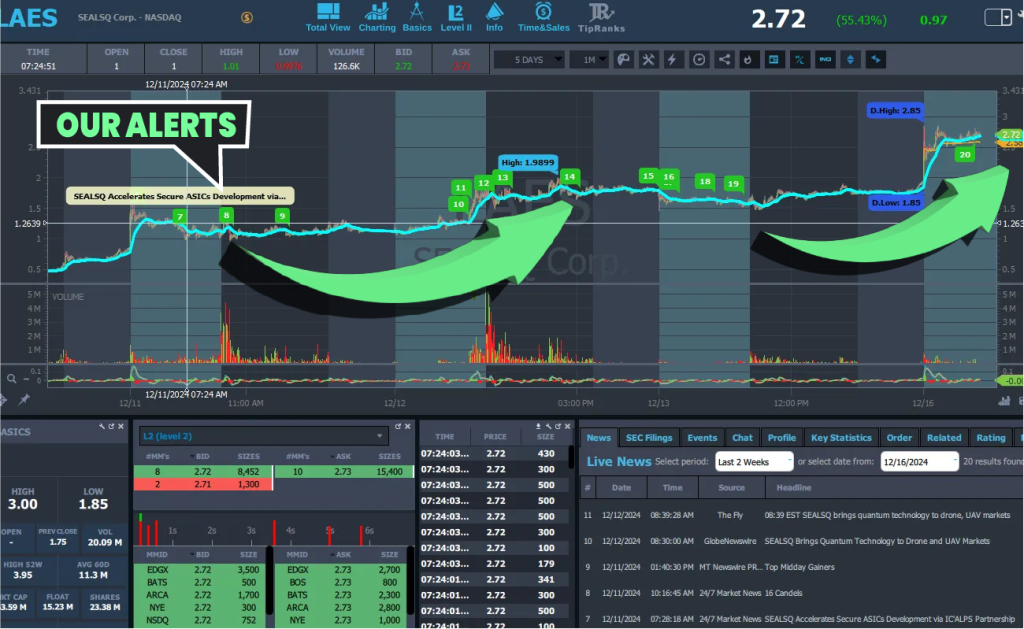Switch to the Profile tab
Screen dimensions: 1024x629
(x=782, y=438)
